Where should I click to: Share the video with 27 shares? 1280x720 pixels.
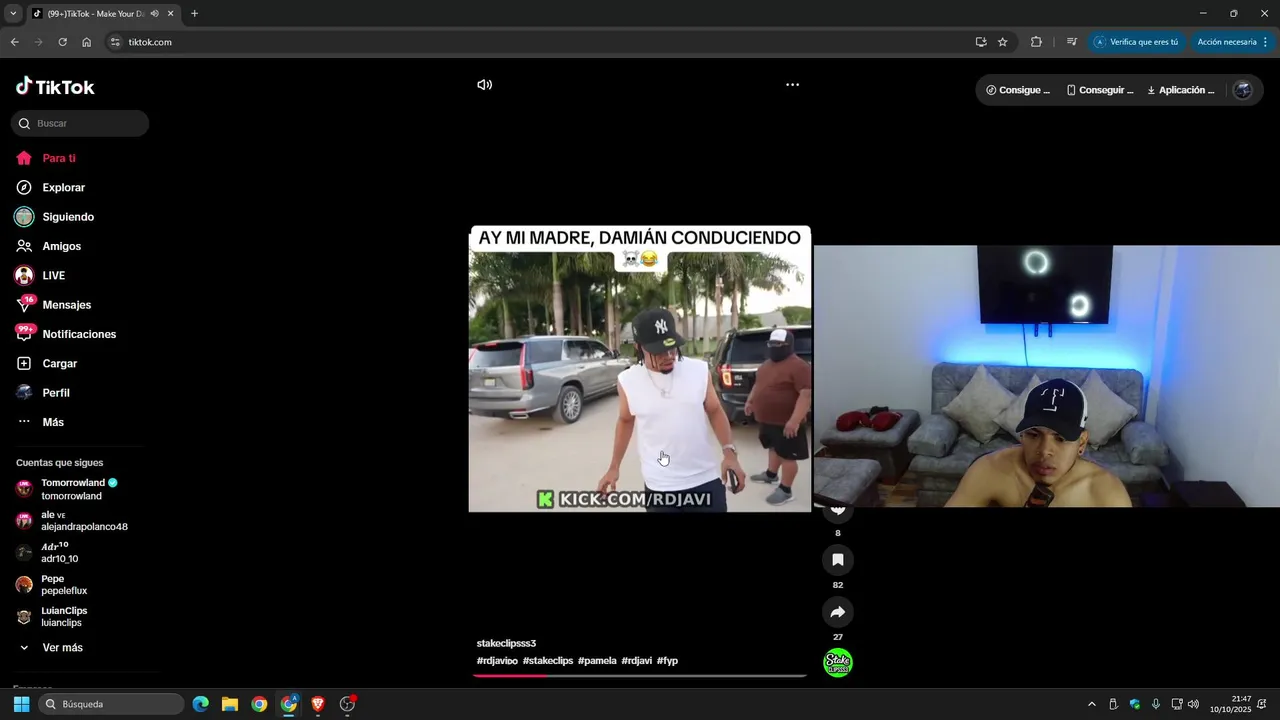(838, 612)
